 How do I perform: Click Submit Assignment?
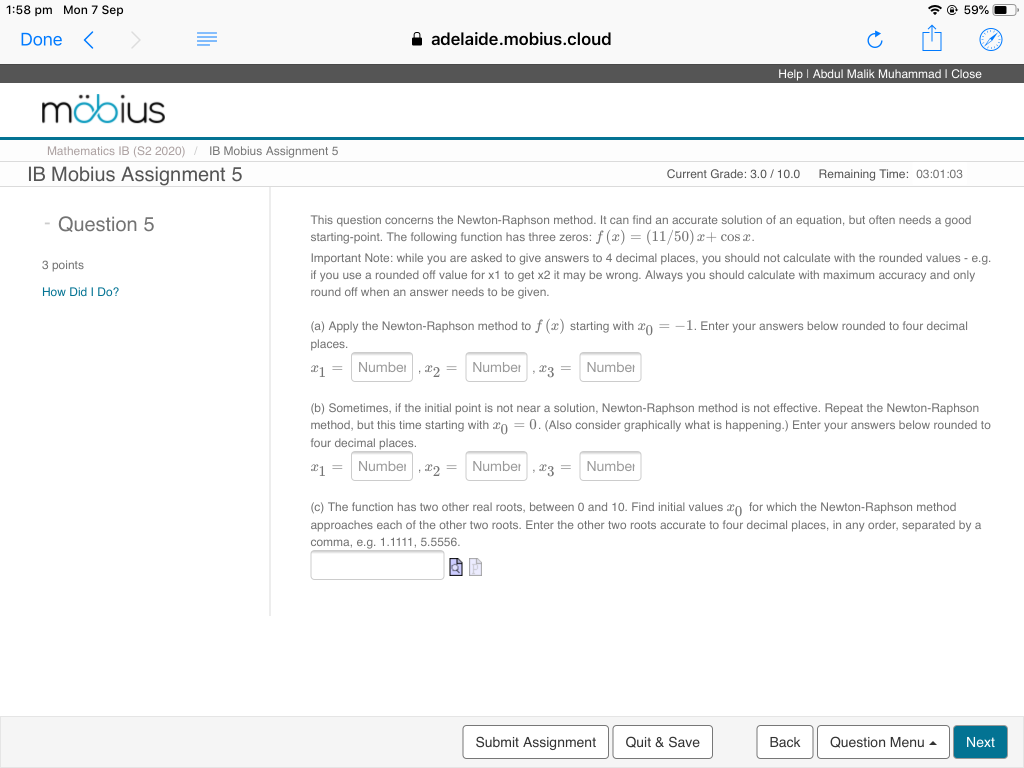click(535, 742)
